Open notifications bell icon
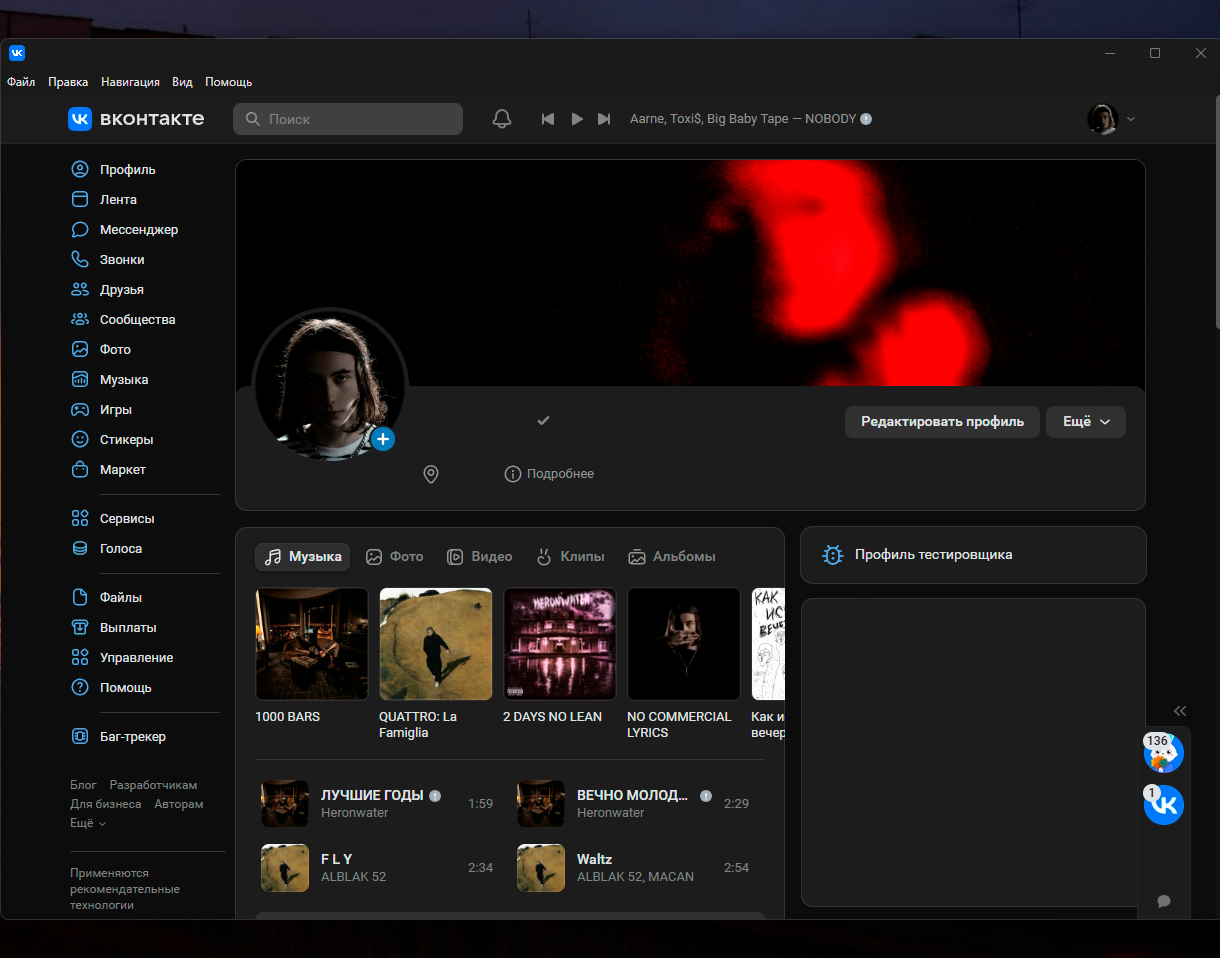Screen dimensions: 1220x958 tap(502, 119)
